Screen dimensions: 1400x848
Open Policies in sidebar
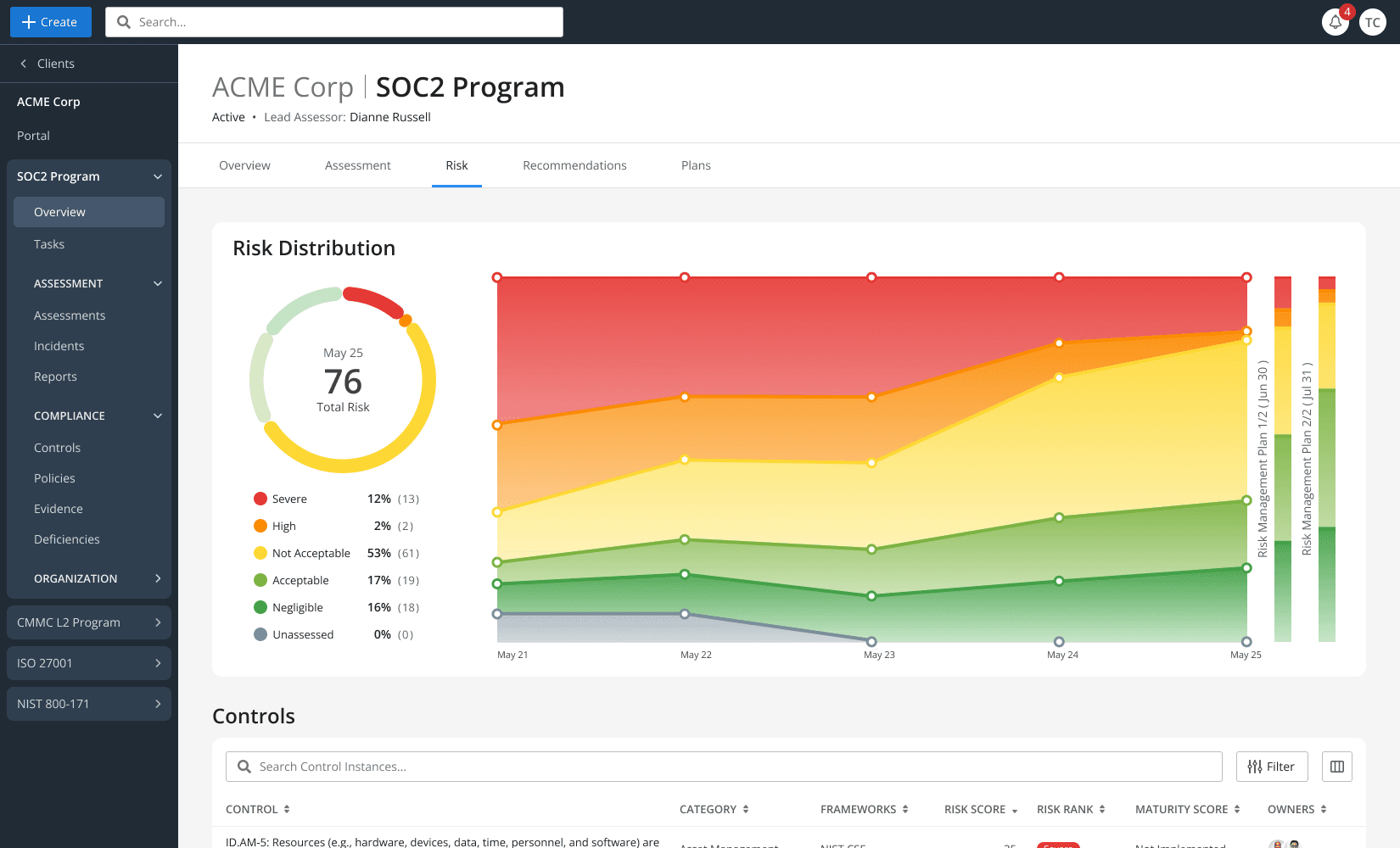pos(54,478)
